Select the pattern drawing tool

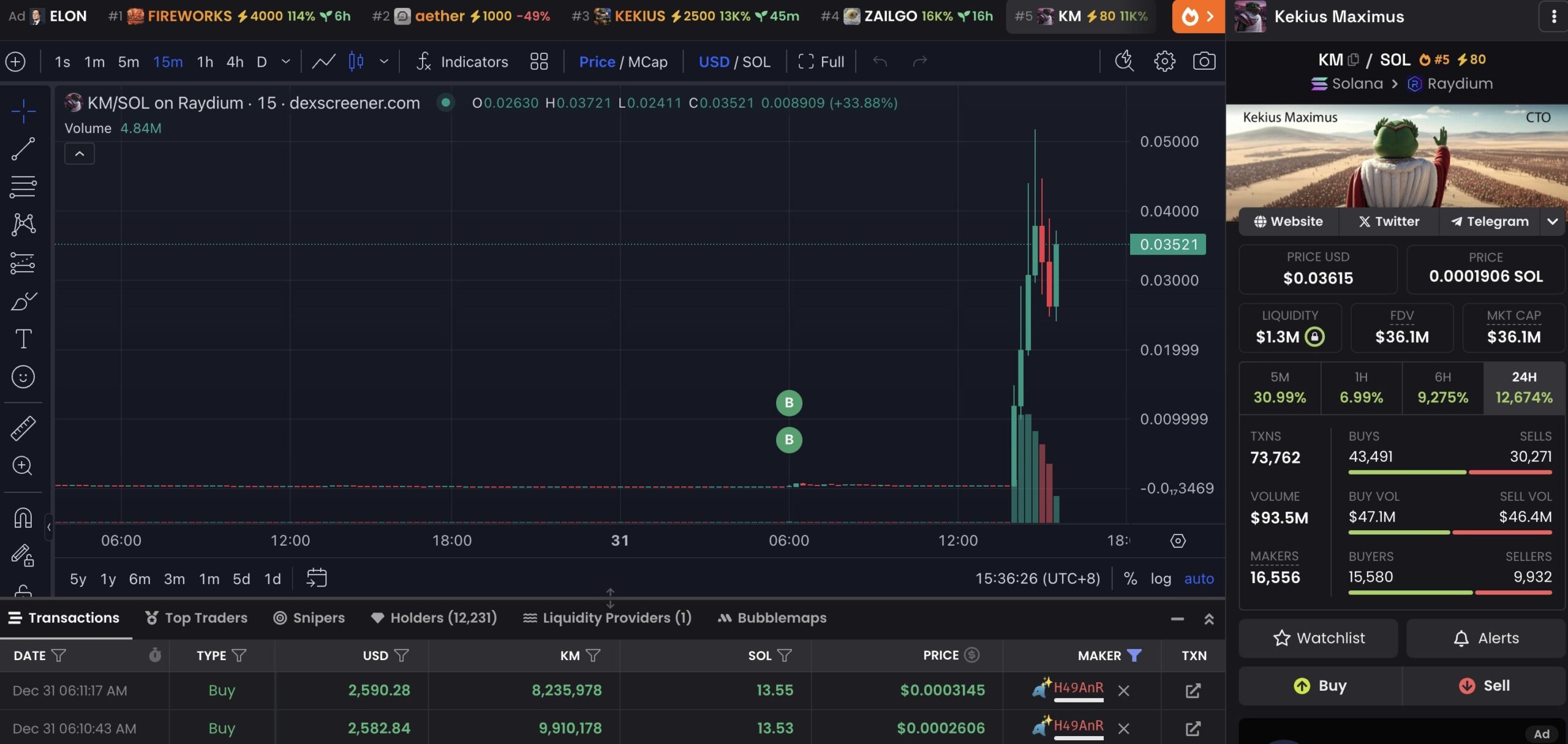tap(23, 225)
